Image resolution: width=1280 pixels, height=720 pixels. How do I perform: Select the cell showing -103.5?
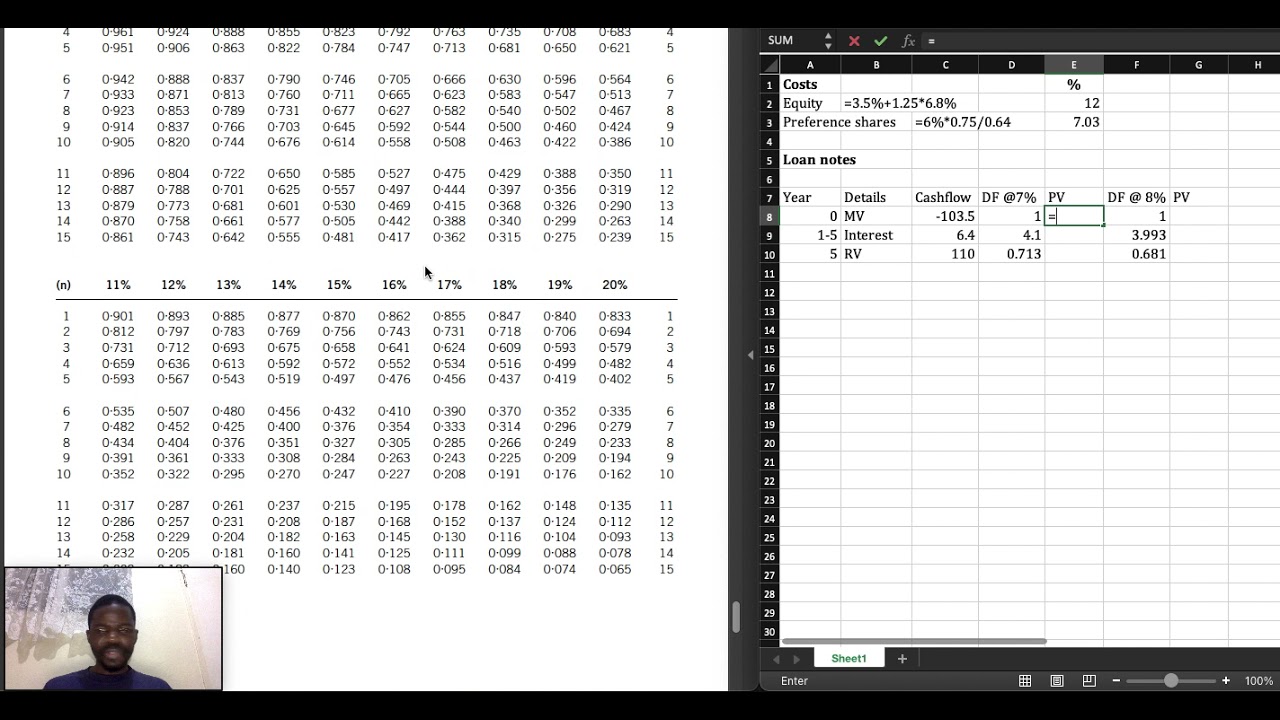click(945, 216)
